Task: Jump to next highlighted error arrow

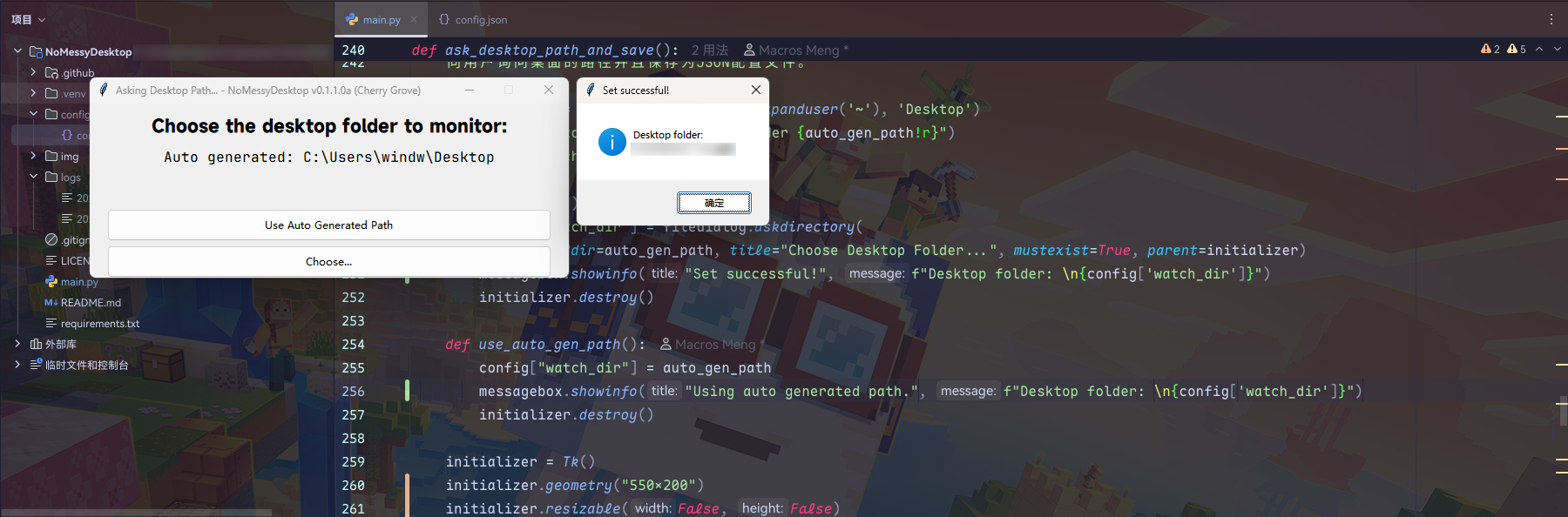Action: click(1557, 49)
